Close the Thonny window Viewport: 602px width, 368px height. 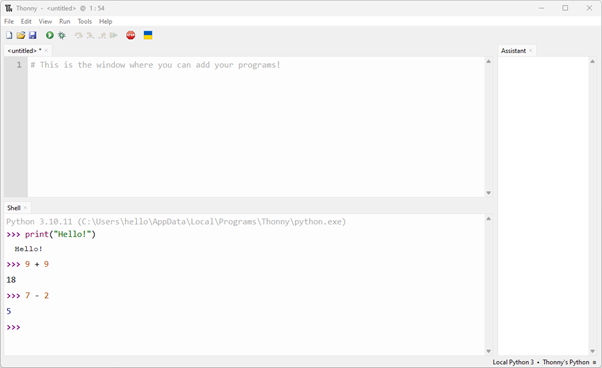[589, 8]
